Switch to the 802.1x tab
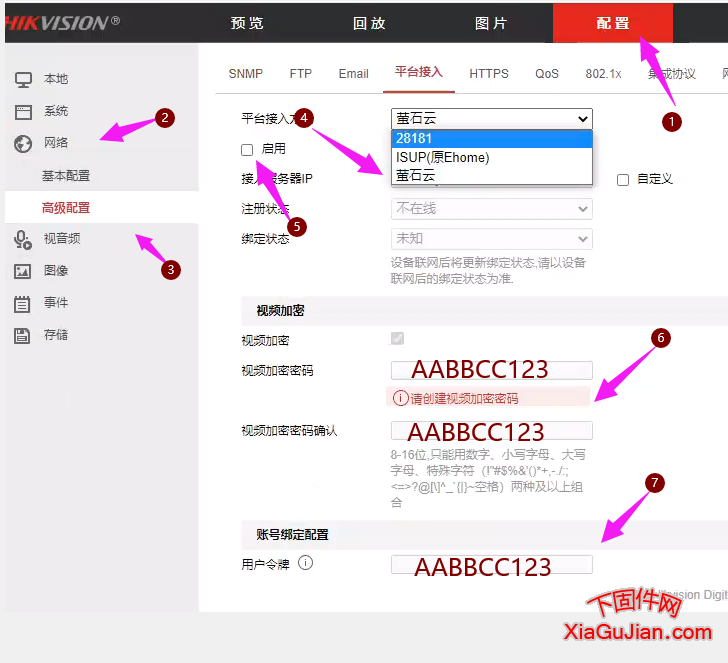 click(603, 74)
